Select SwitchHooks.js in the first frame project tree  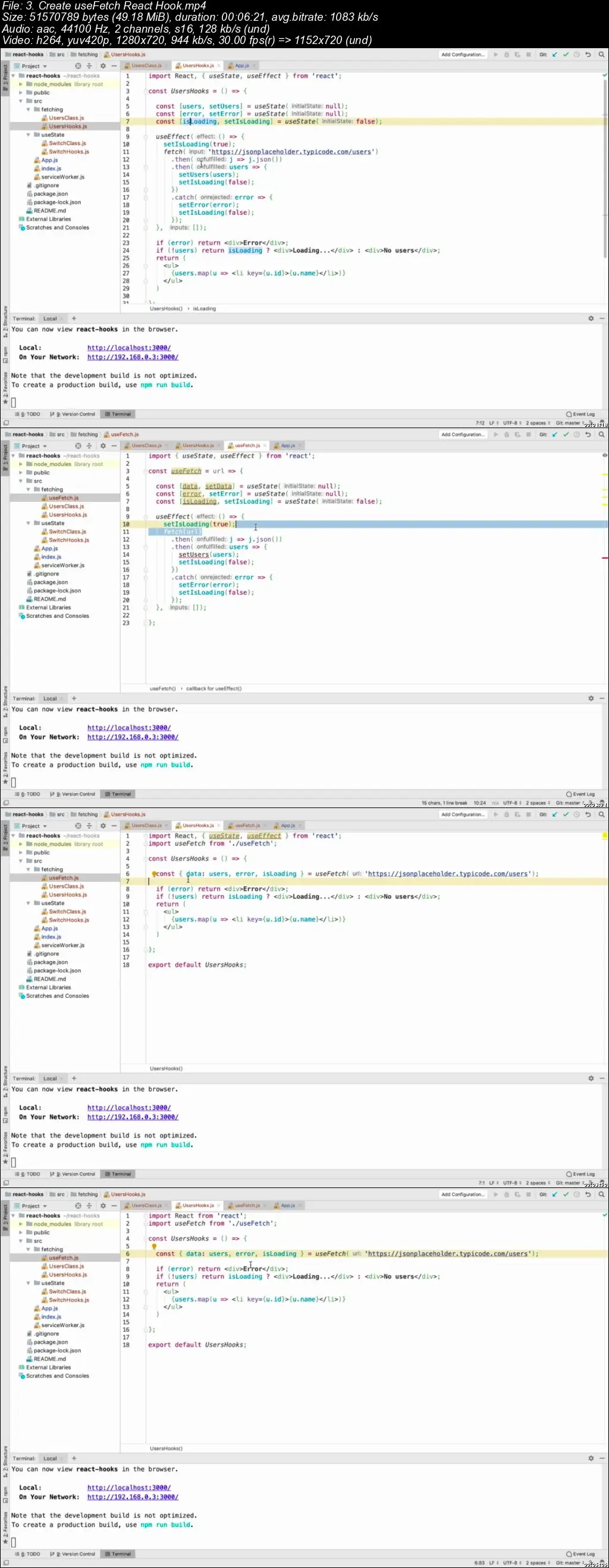click(65, 152)
